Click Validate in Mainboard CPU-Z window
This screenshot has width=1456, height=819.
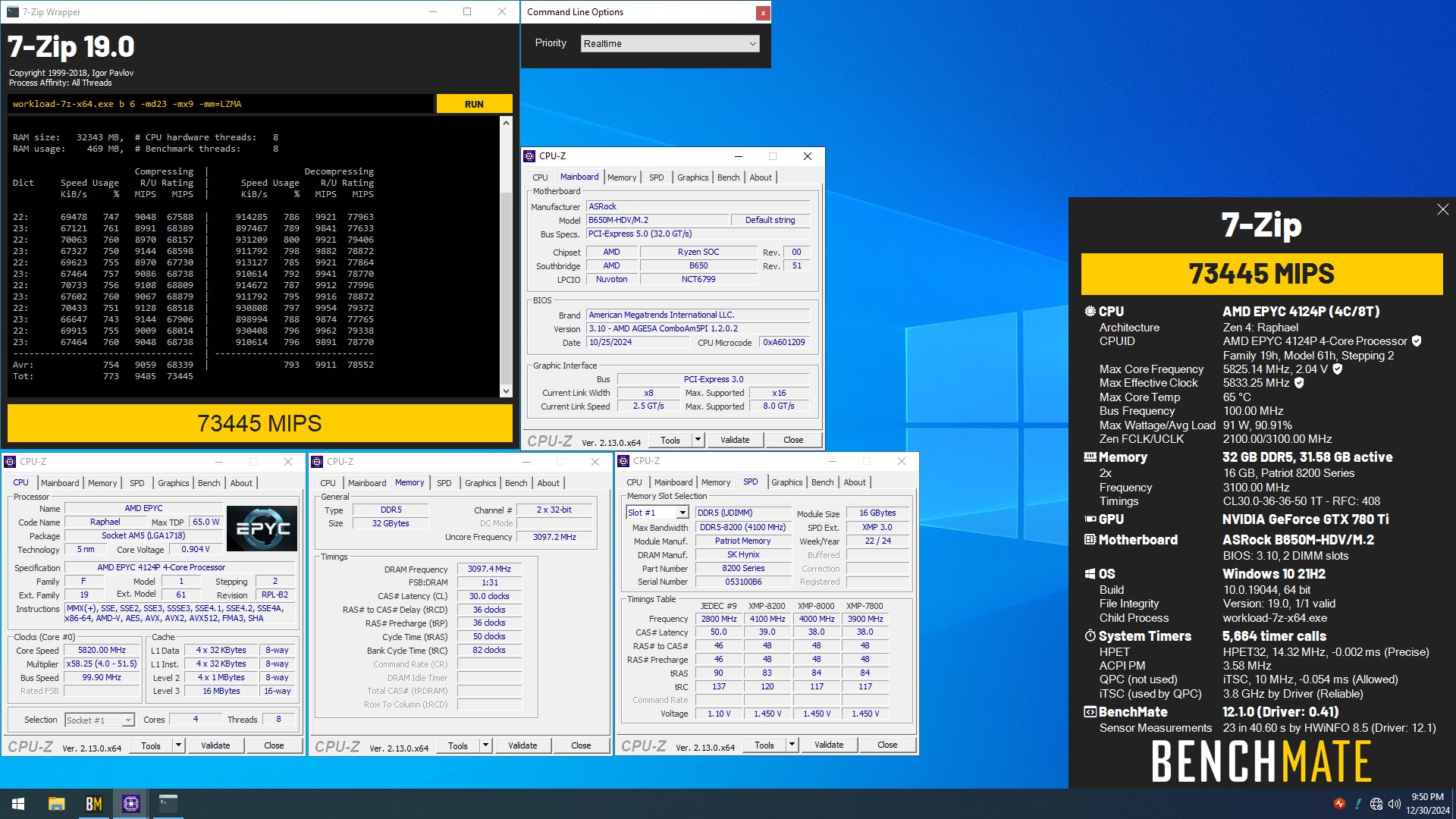point(735,440)
